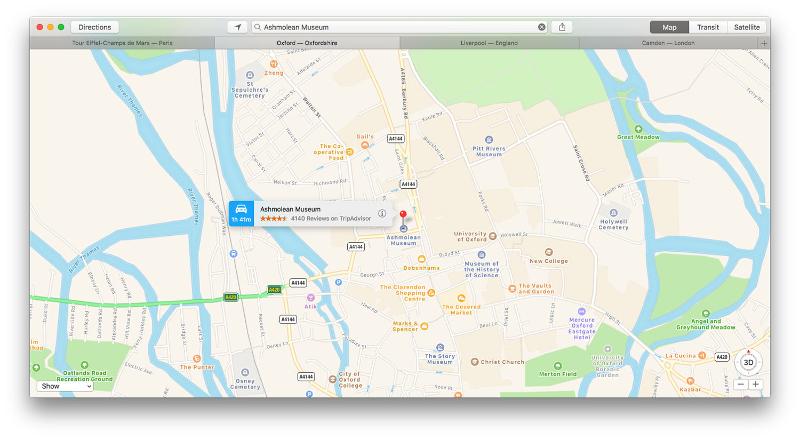800x440 pixels.
Task: Open the Share button in the toolbar
Action: point(563,27)
